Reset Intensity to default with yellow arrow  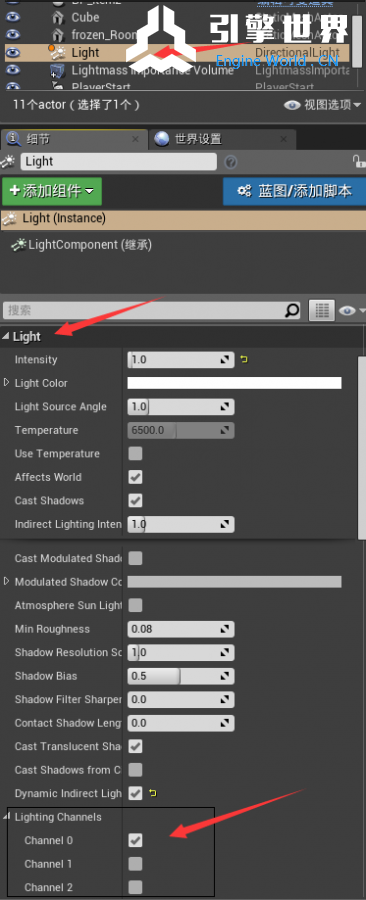click(244, 360)
